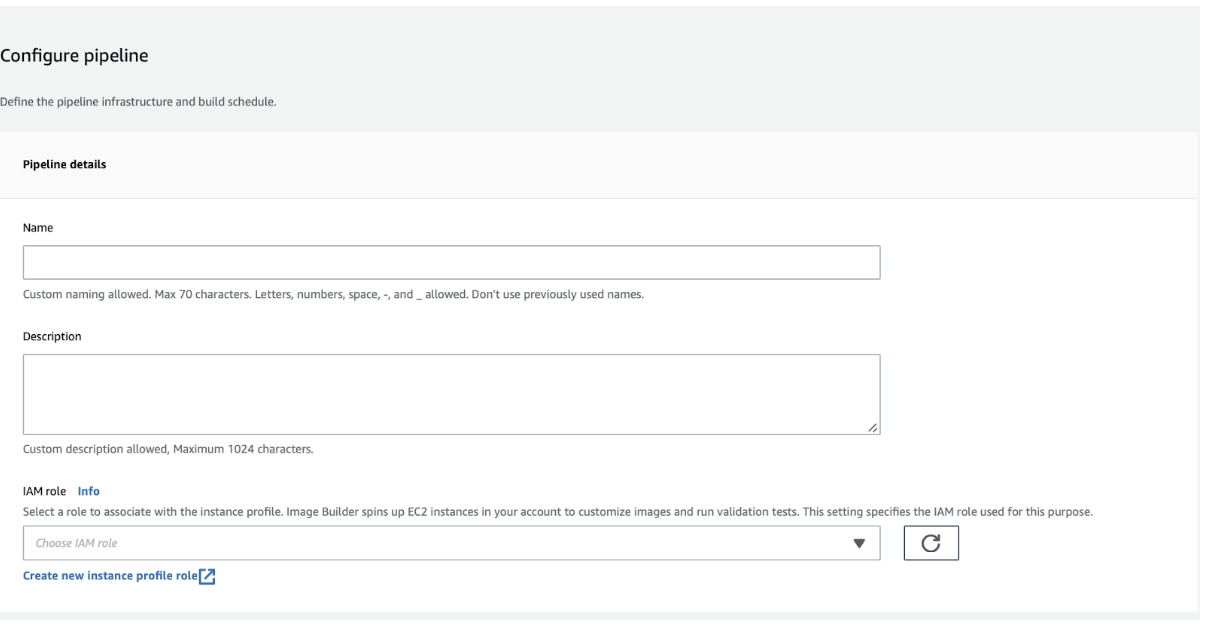The height and width of the screenshot is (626, 1212).
Task: Click the 'Maximum 1024 characters' hint text
Action: 168,449
